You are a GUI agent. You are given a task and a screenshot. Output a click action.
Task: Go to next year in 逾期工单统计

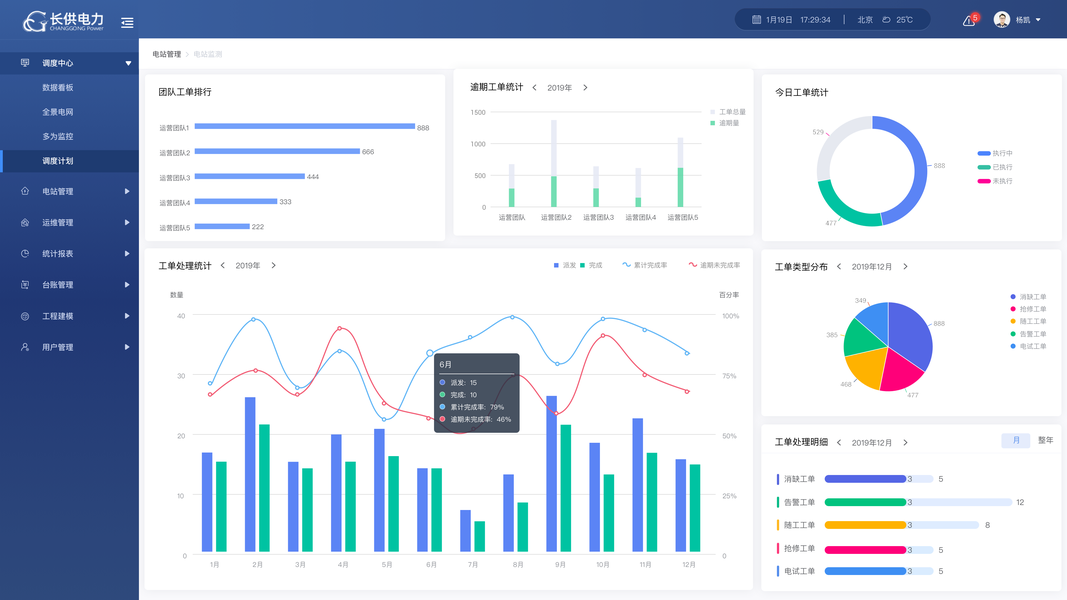[585, 88]
